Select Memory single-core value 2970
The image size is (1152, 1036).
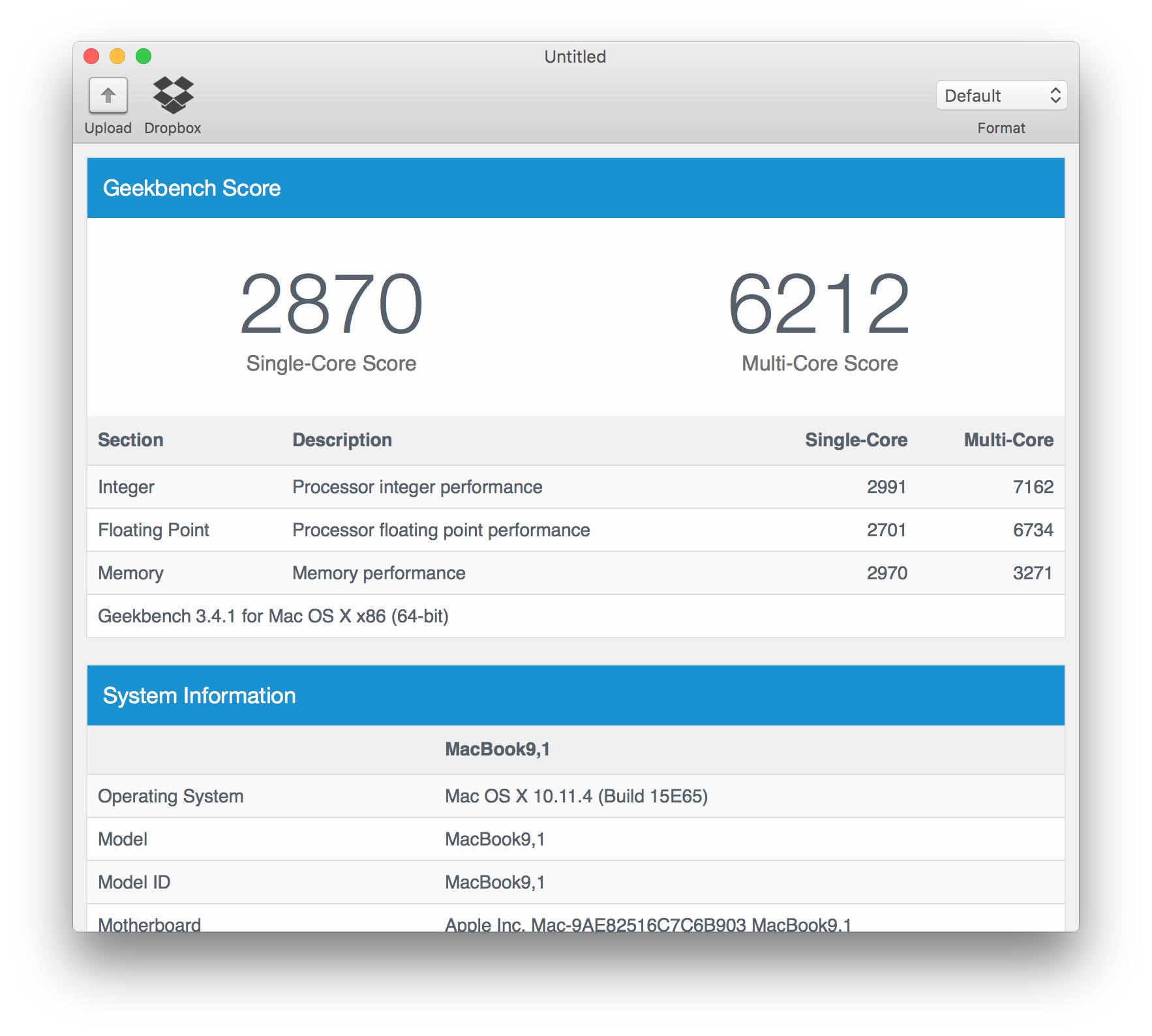tap(887, 573)
